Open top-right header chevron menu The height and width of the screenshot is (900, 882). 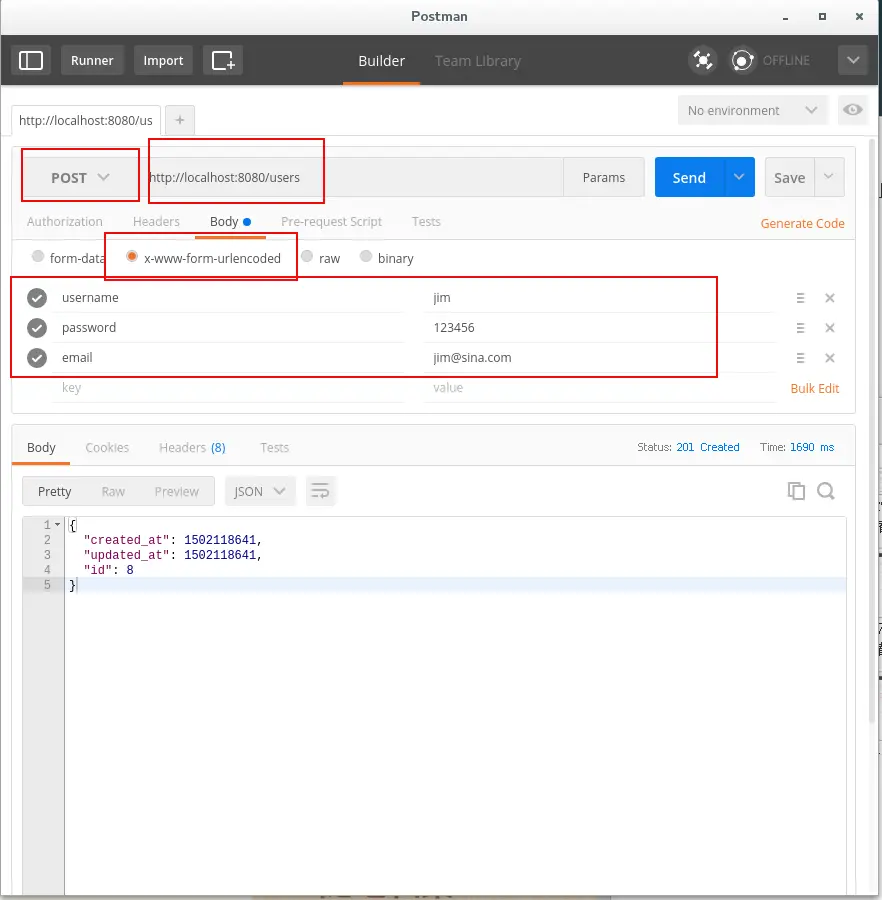pos(852,60)
